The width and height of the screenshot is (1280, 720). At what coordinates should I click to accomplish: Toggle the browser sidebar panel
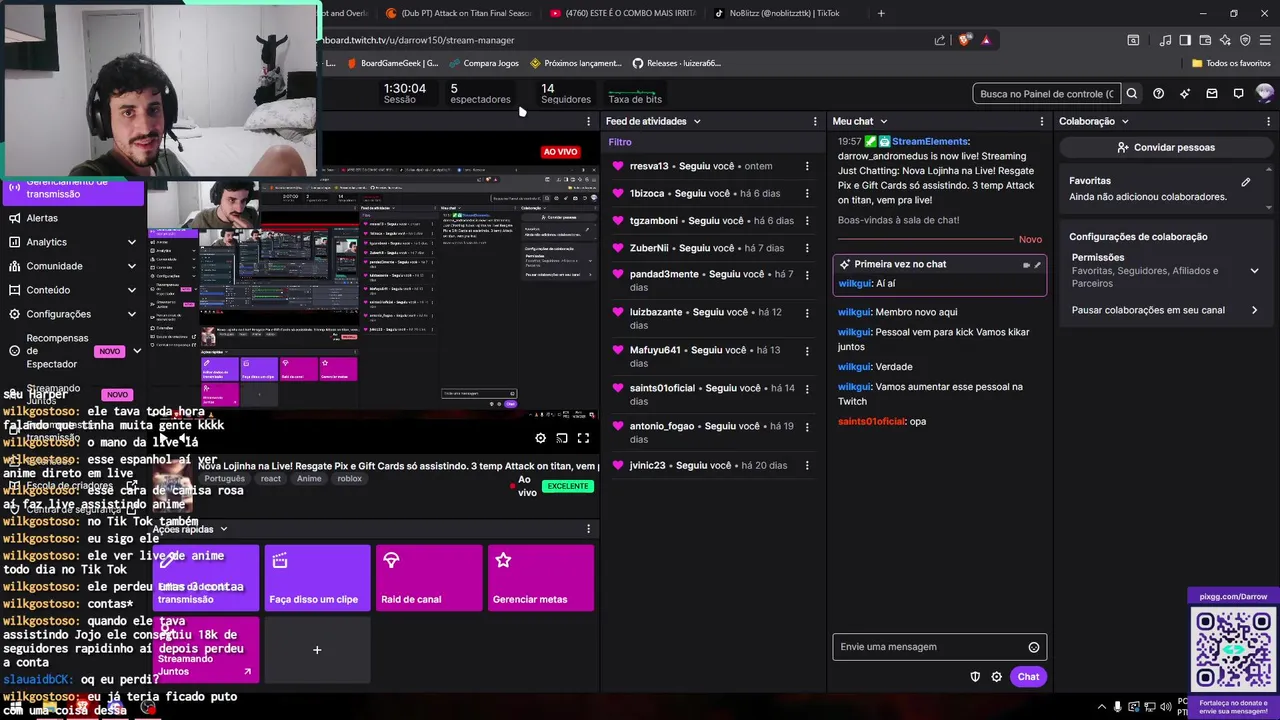coord(1185,40)
